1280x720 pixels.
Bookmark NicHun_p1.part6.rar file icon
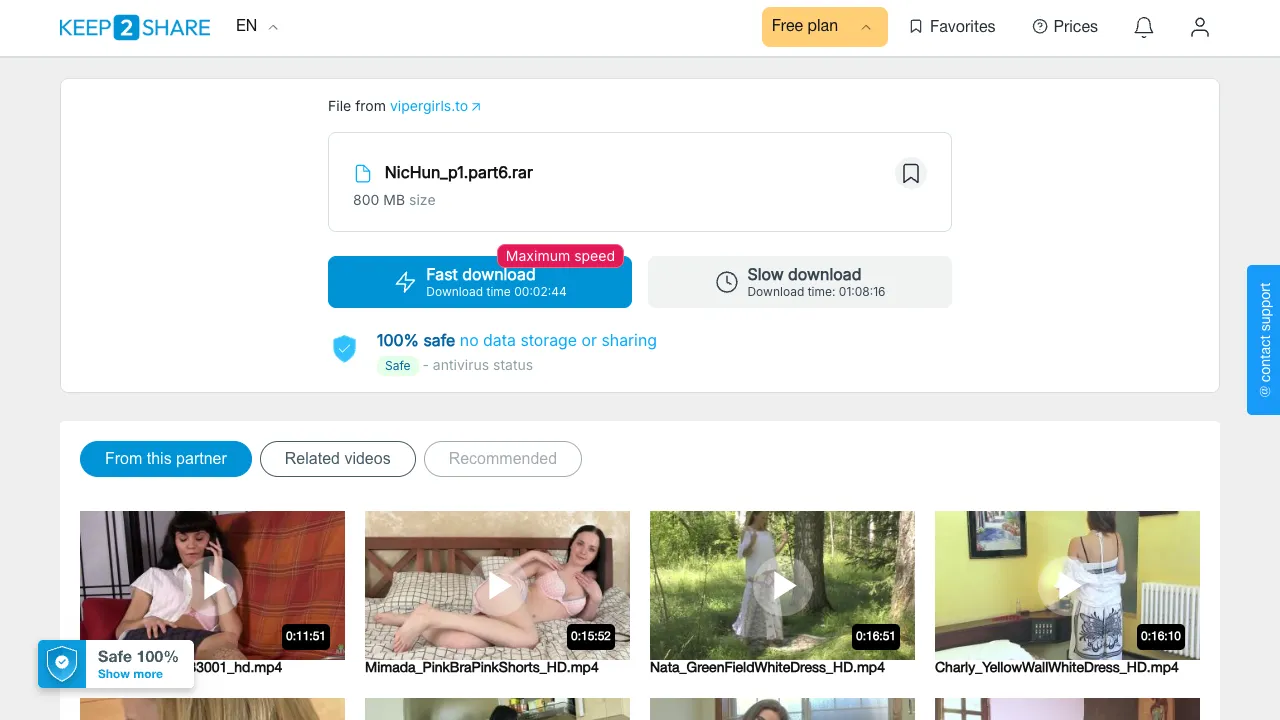point(911,174)
